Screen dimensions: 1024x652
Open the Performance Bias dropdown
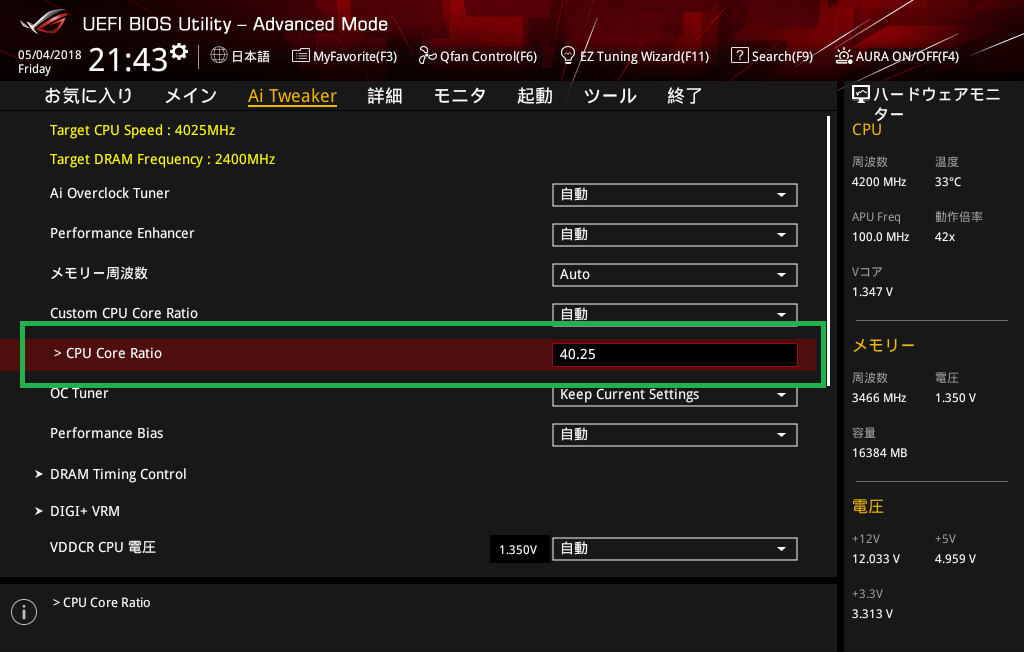675,434
